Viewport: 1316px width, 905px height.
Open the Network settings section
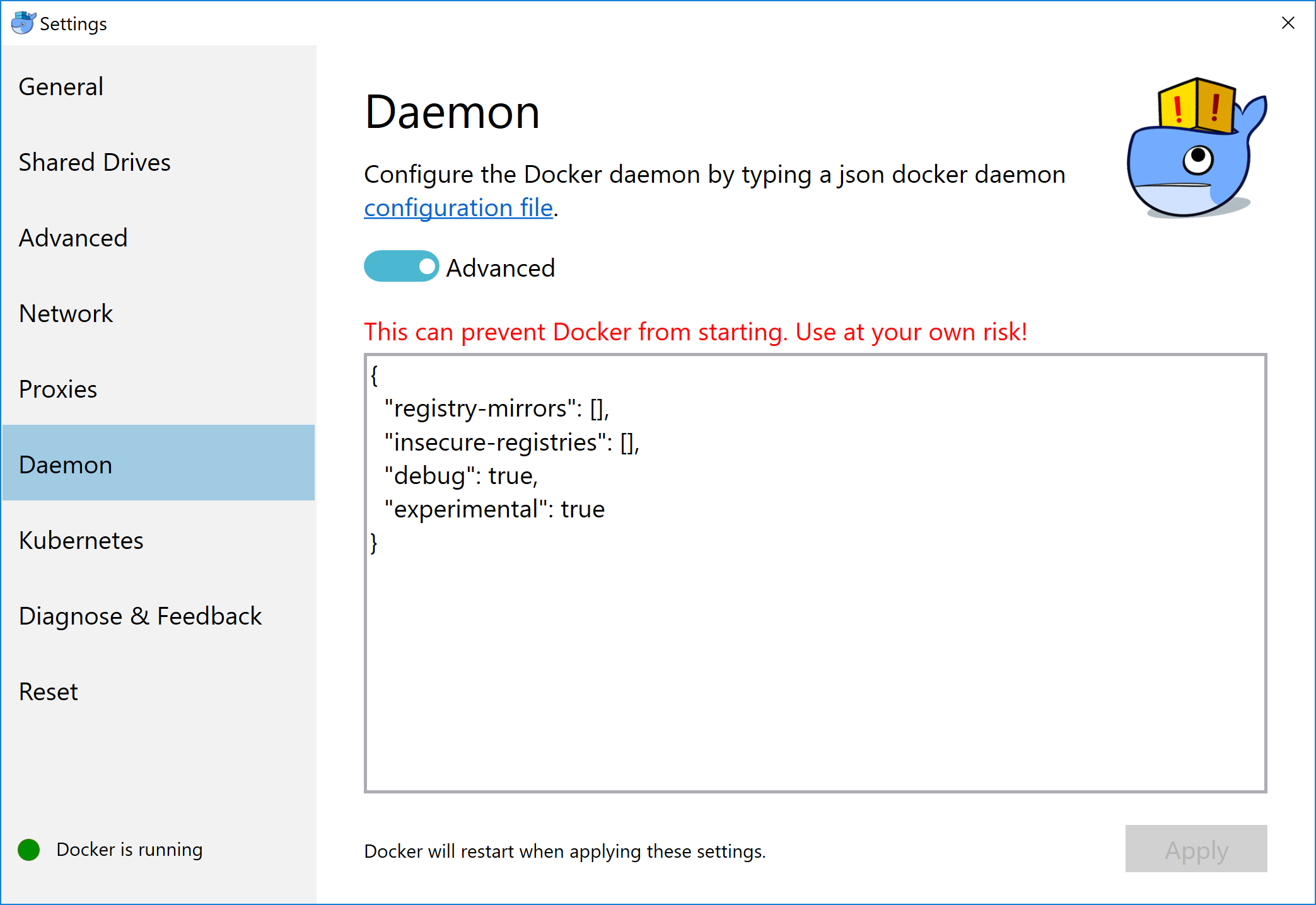click(x=66, y=313)
